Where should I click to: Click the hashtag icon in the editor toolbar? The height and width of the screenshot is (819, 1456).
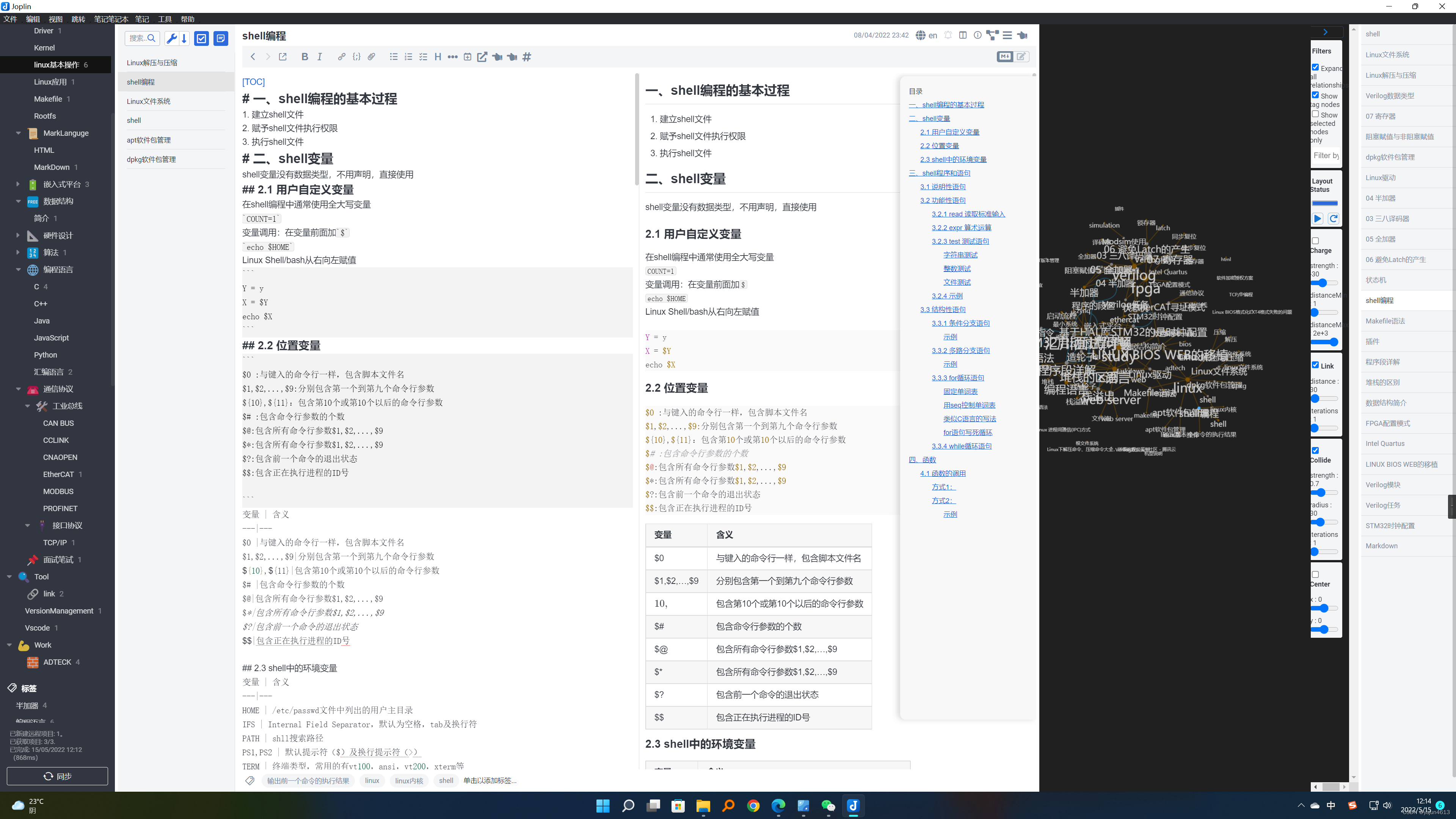pos(527,56)
